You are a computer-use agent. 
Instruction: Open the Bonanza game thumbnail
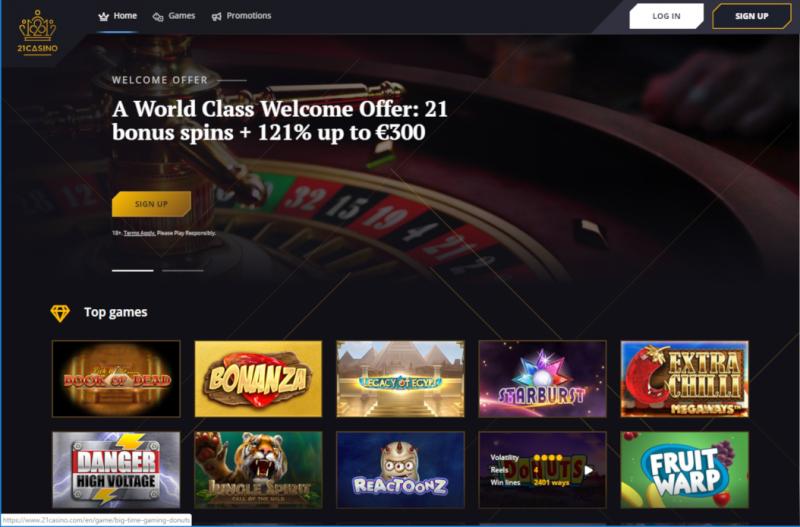[258, 379]
